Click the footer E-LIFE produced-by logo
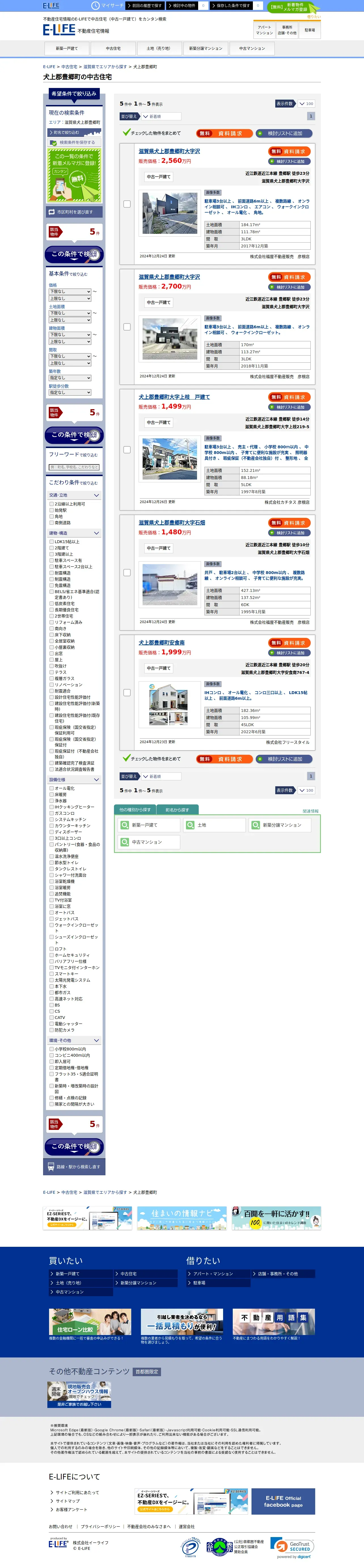 click(58, 1543)
